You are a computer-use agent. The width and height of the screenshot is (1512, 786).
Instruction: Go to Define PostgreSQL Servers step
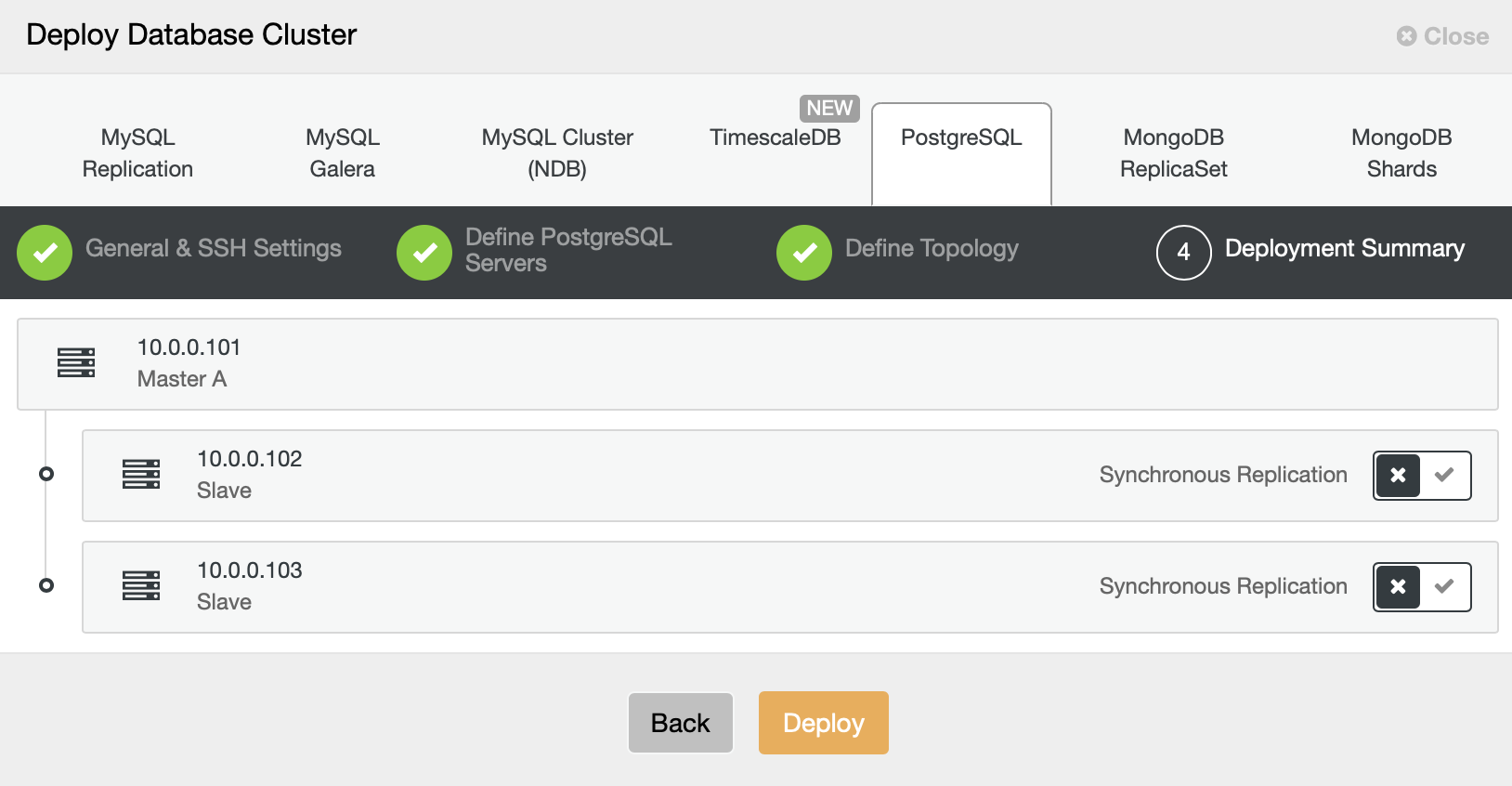pos(568,250)
